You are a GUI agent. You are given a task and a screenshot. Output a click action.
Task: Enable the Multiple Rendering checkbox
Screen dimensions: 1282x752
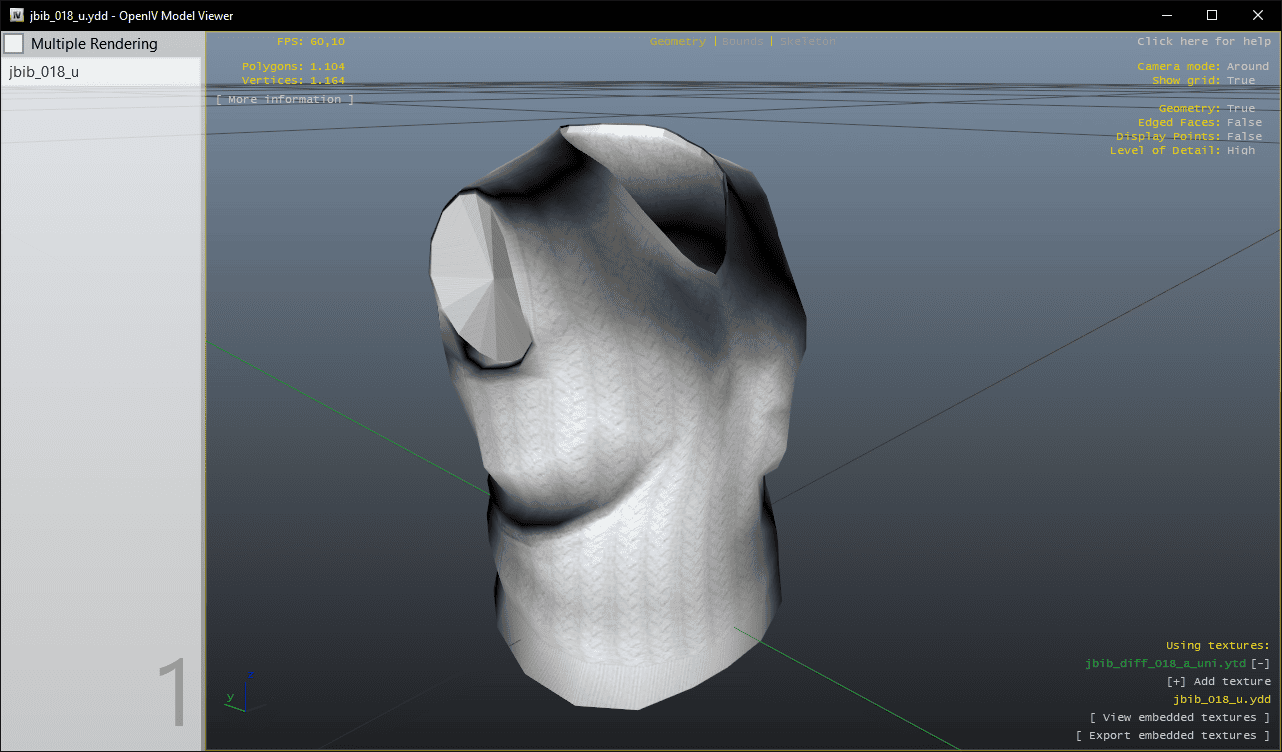pos(14,44)
